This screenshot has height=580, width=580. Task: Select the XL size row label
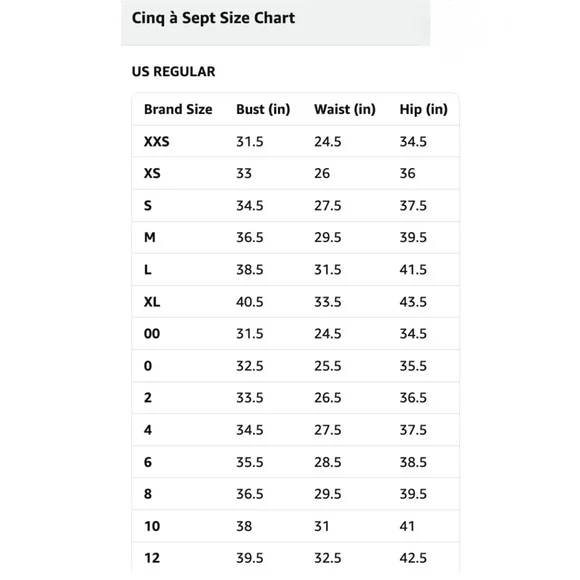point(152,302)
